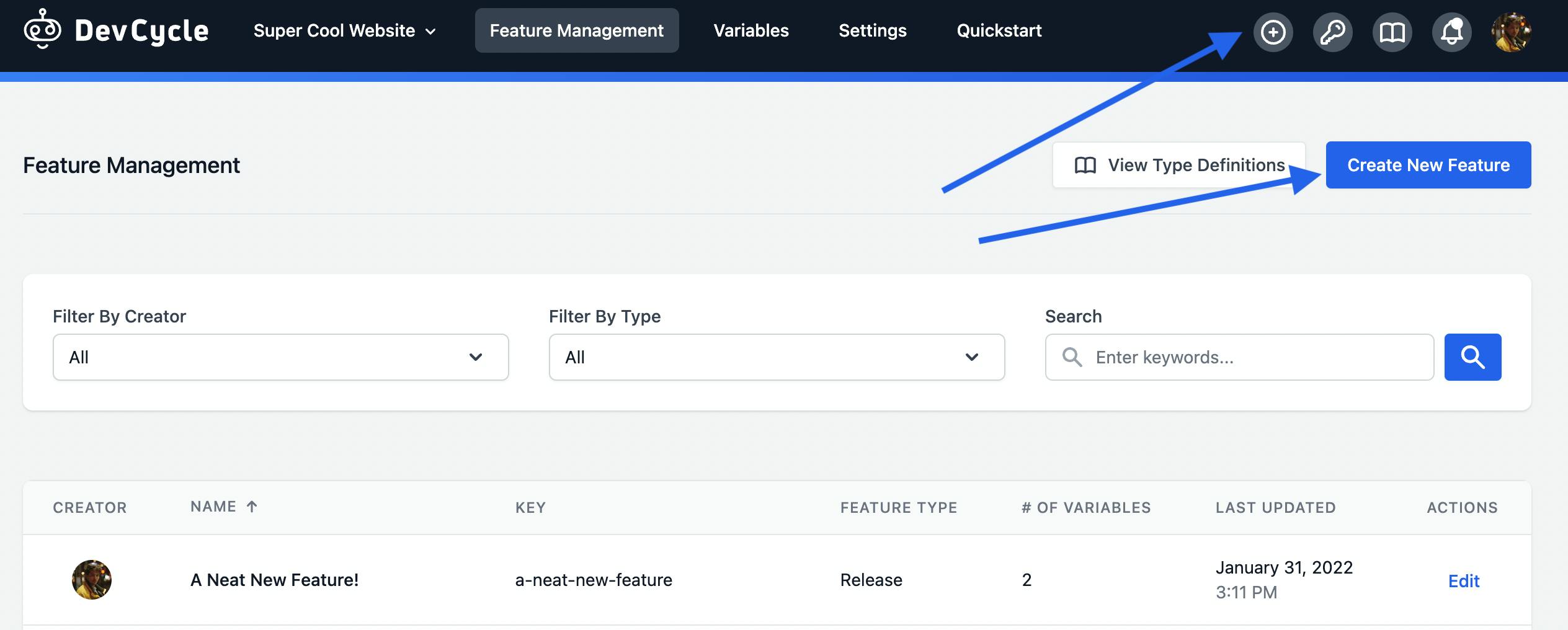Select the Feature Management navigation tab
Viewport: 1568px width, 630px height.
(x=576, y=30)
